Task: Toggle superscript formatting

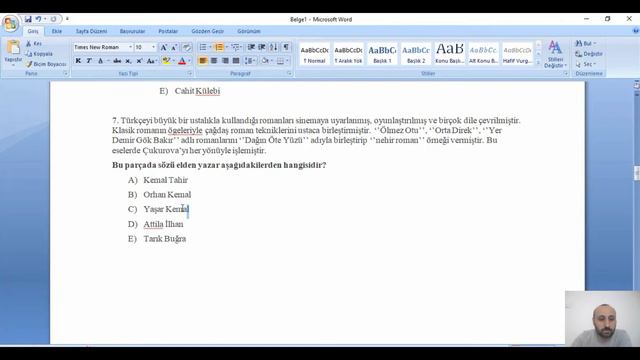Action: pos(139,61)
